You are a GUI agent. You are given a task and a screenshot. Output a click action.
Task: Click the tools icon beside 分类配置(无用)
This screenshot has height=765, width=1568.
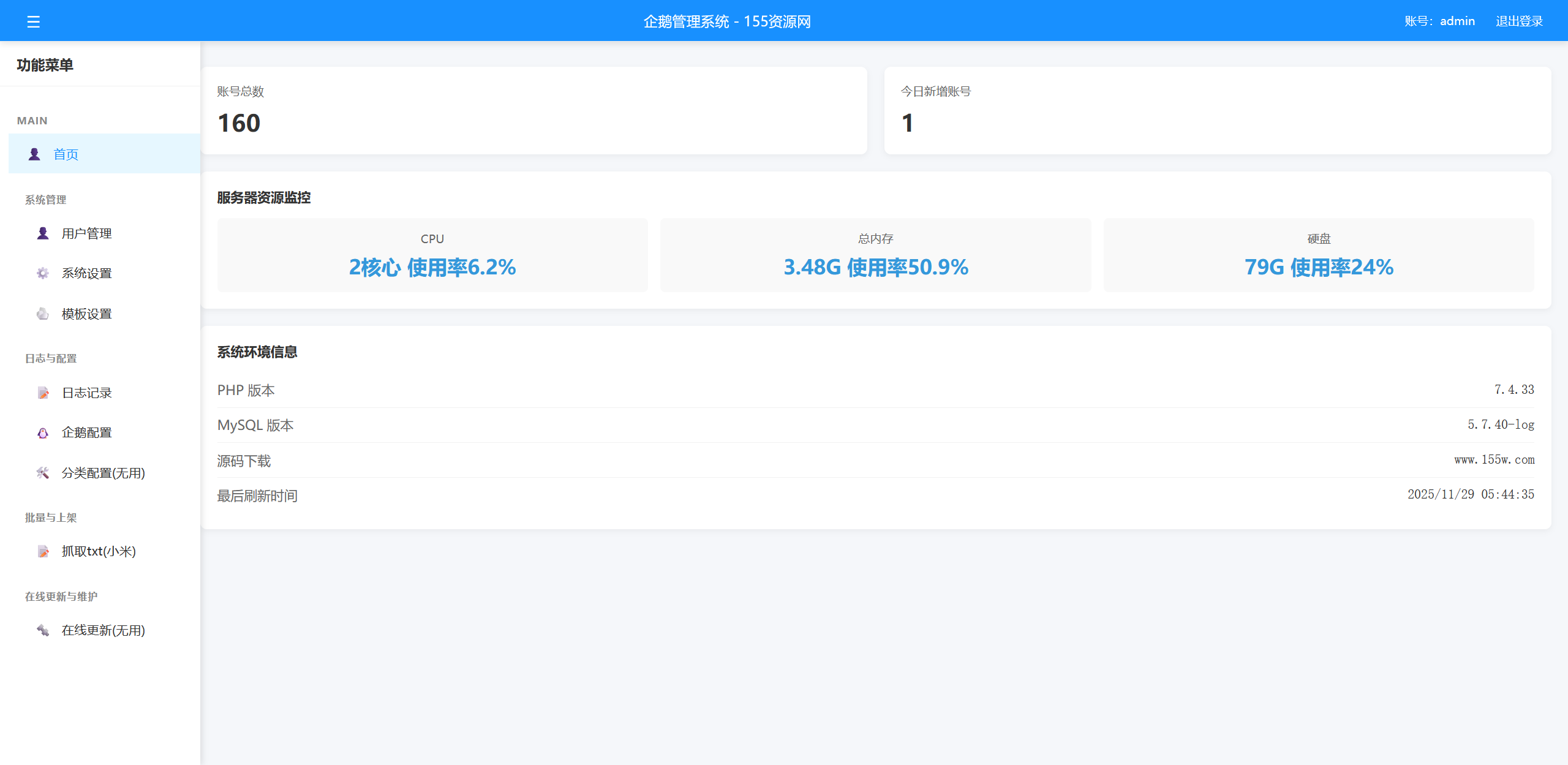(x=42, y=472)
